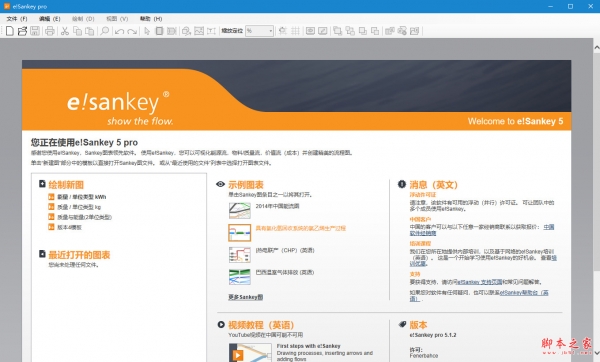Open the 2014 China energy flow sample thumbnail
This screenshot has width=600, height=362.
(240, 210)
